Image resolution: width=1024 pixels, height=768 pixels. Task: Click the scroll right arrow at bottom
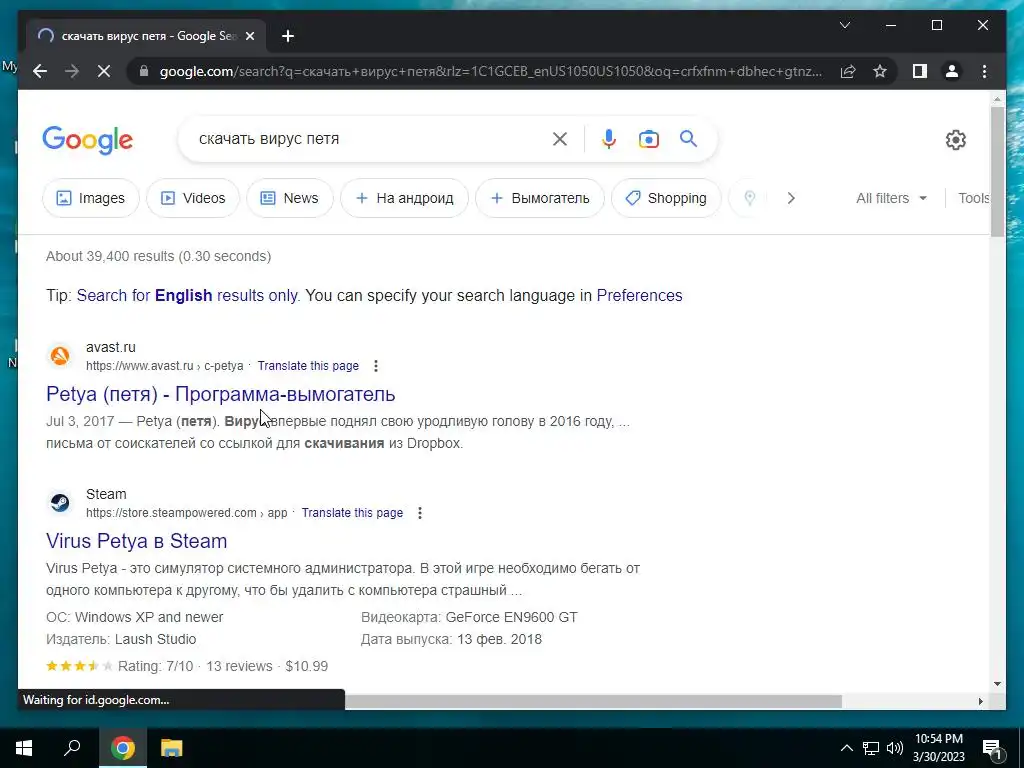pyautogui.click(x=980, y=701)
